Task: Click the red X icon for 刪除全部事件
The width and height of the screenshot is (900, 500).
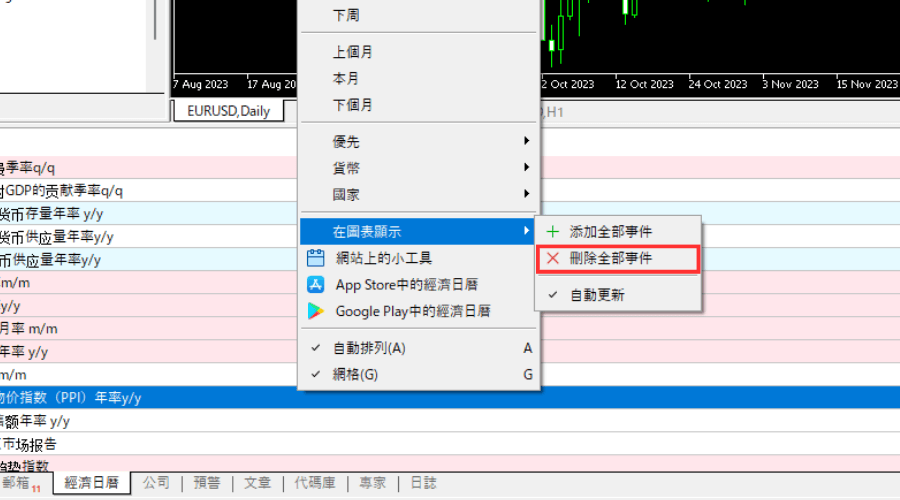Action: tap(553, 259)
